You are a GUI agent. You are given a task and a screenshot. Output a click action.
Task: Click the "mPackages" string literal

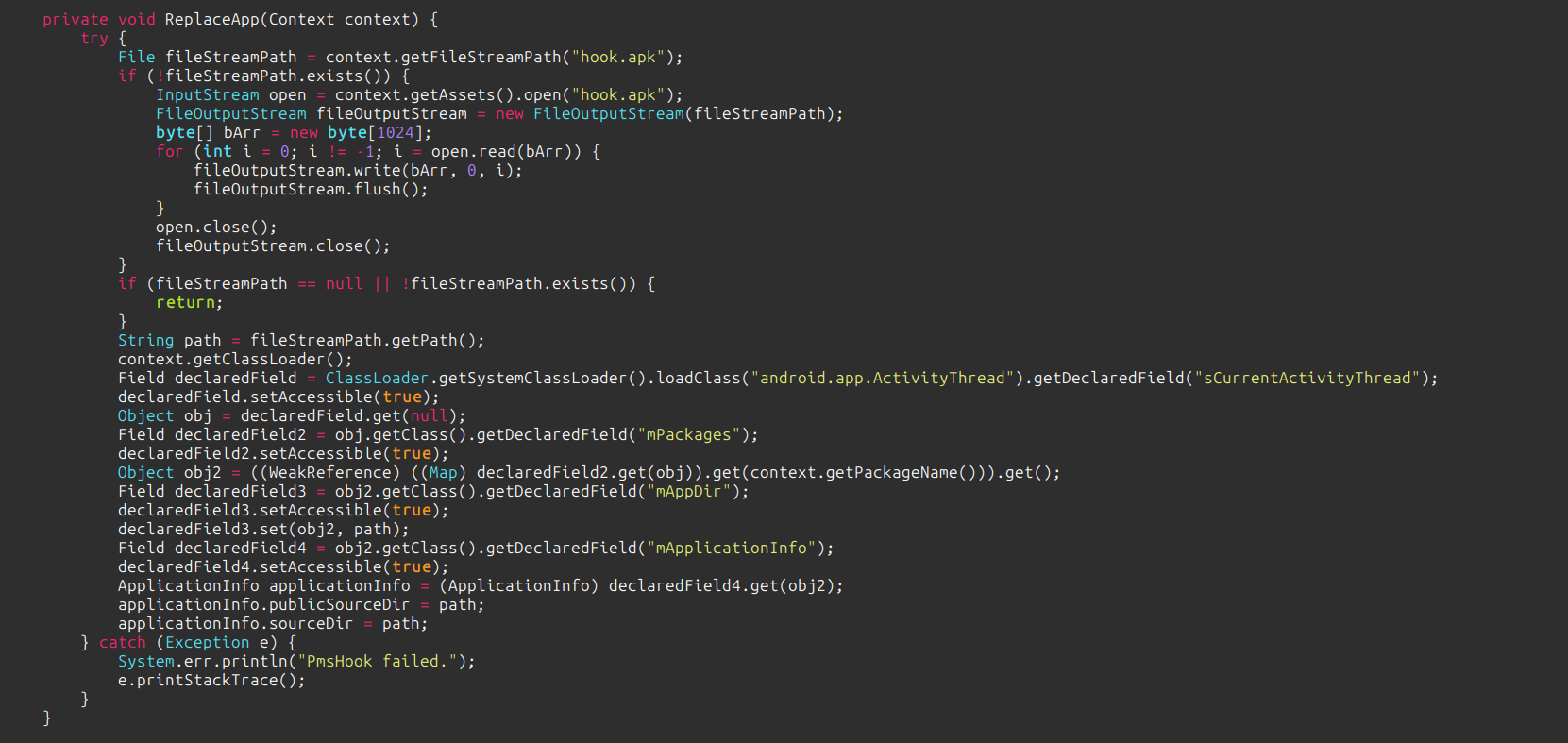(688, 434)
